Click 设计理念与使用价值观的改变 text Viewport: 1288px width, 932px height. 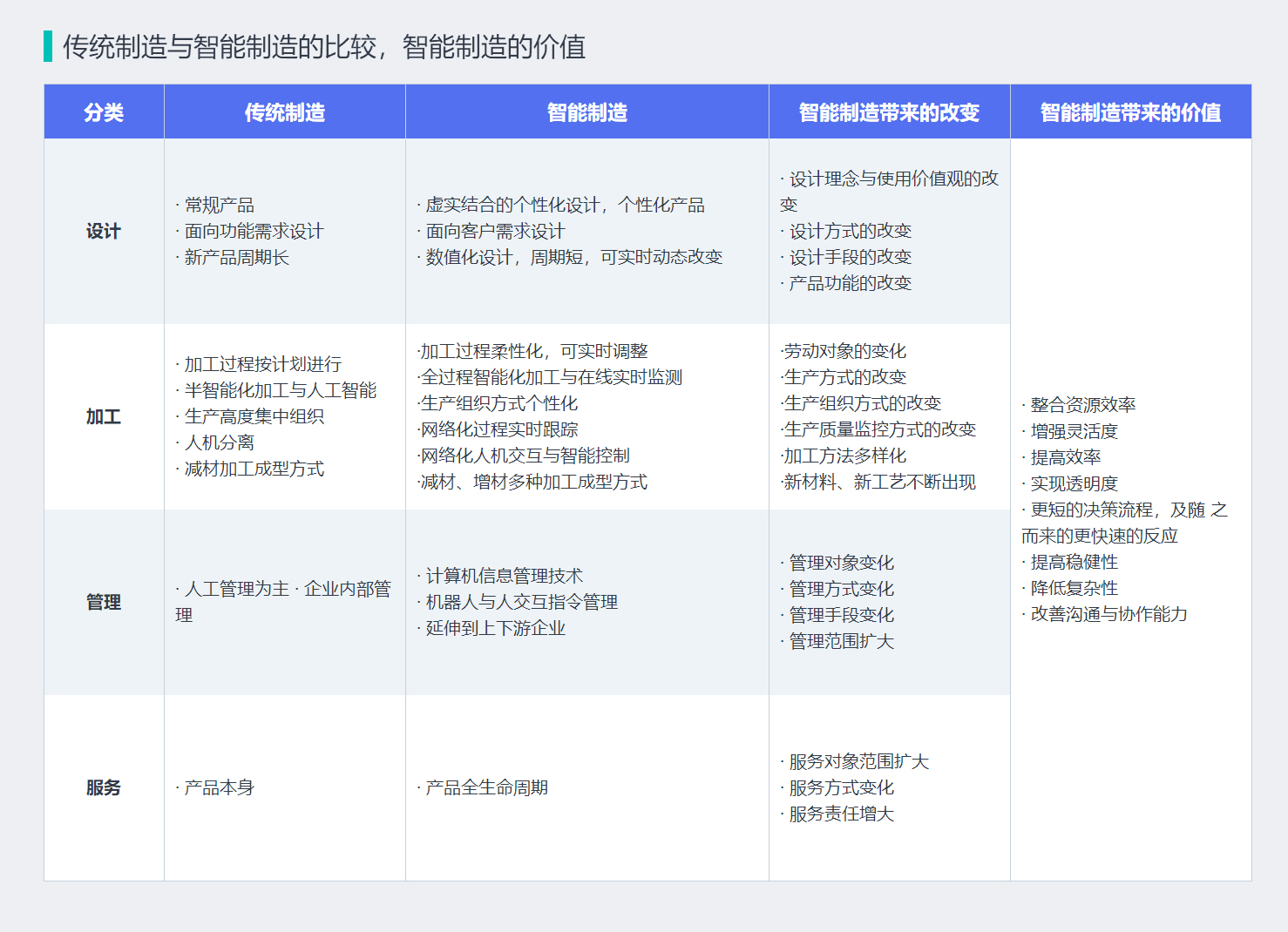tap(890, 192)
